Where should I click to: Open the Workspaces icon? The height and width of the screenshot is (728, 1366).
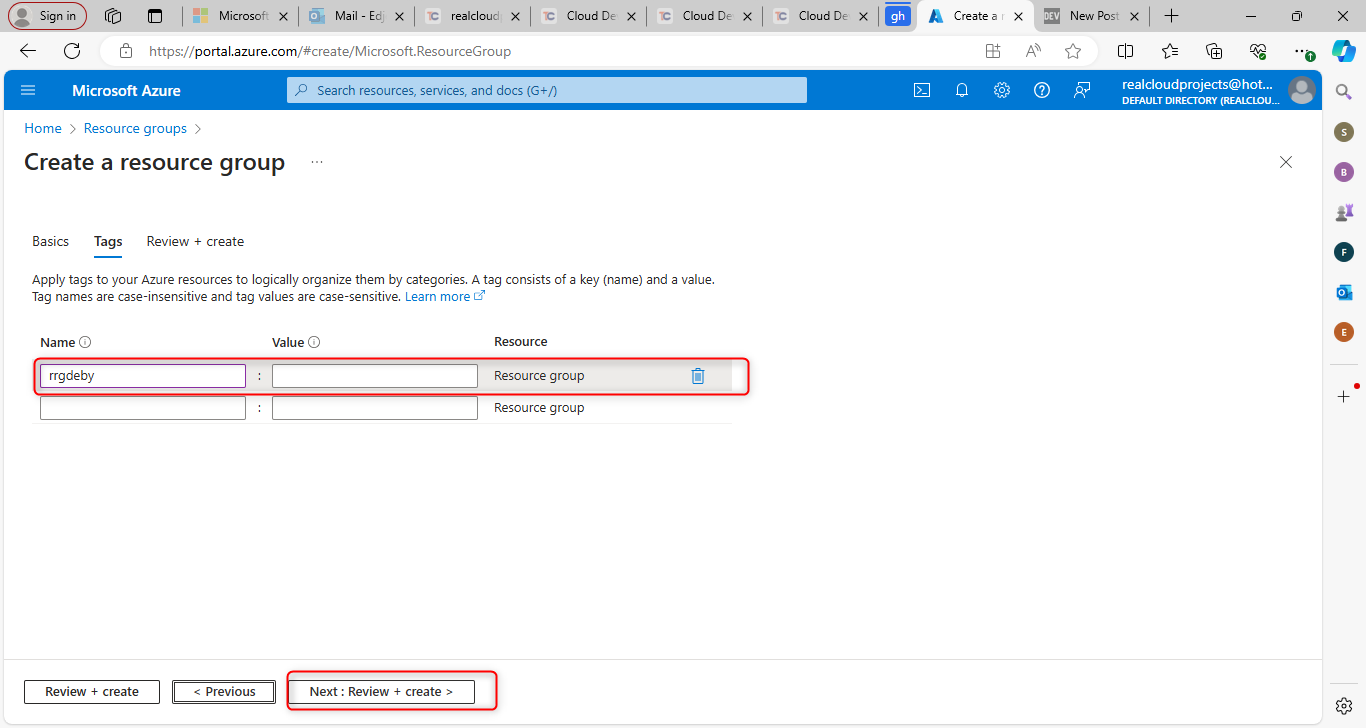[113, 16]
